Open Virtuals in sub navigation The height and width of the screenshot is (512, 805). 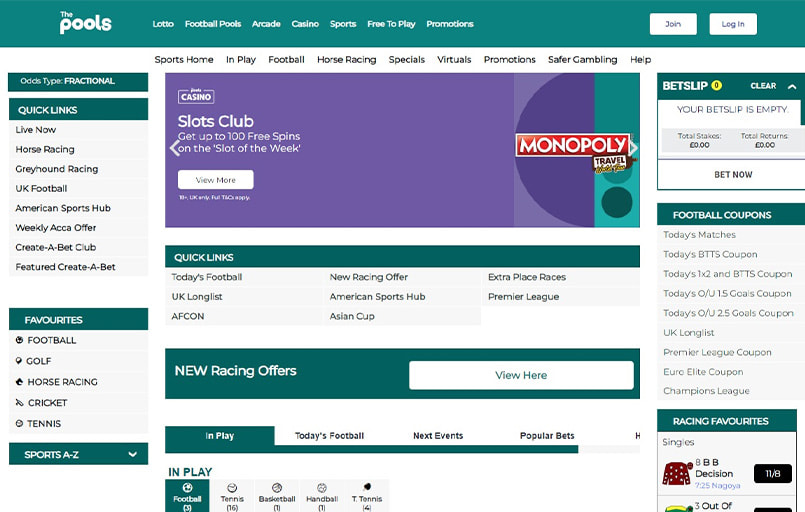point(454,60)
